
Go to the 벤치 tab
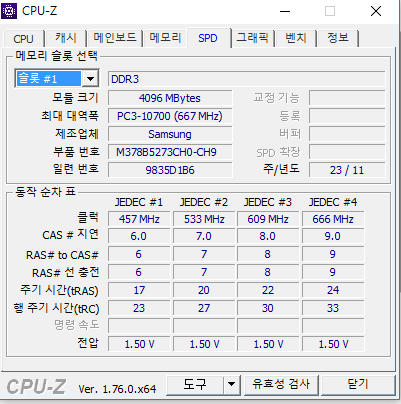coord(295,38)
